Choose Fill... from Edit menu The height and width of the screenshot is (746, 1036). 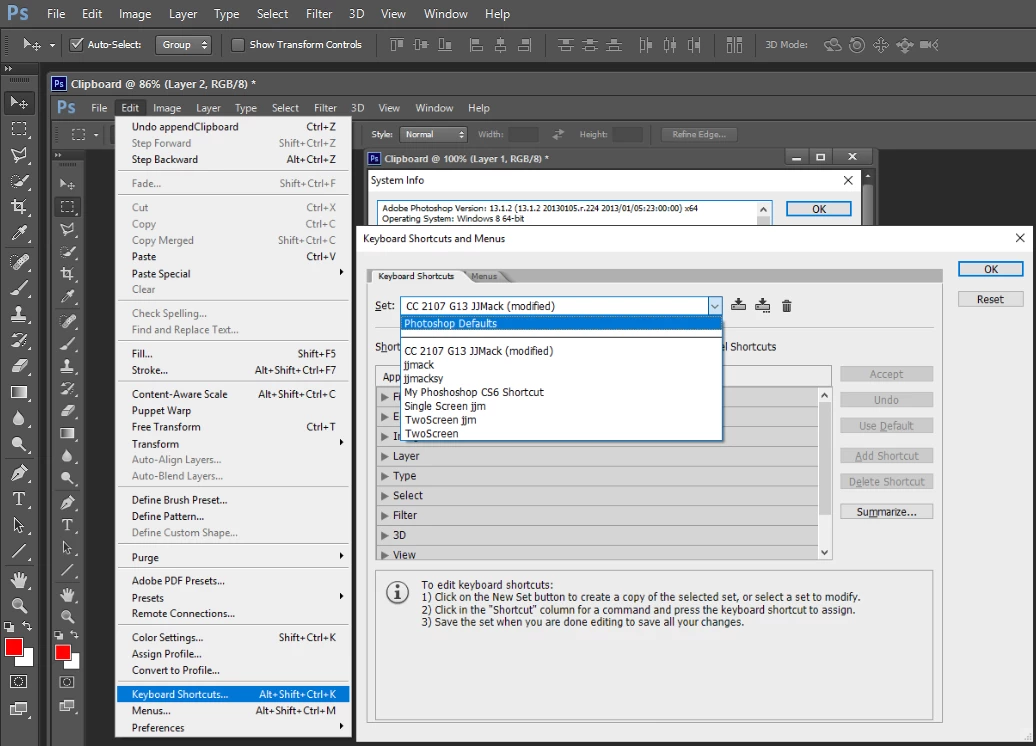tap(233, 354)
